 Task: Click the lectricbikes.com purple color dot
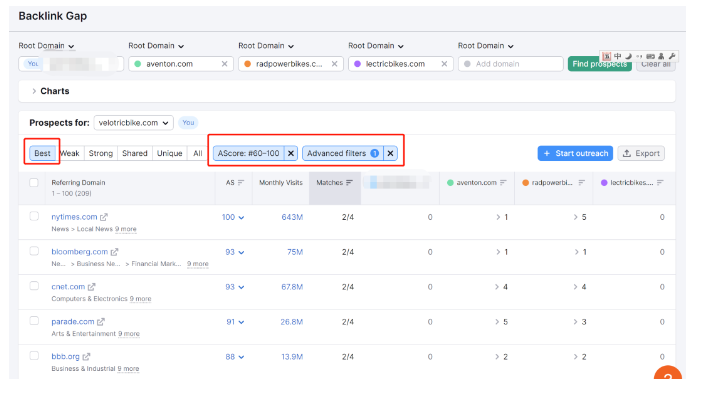(x=357, y=64)
